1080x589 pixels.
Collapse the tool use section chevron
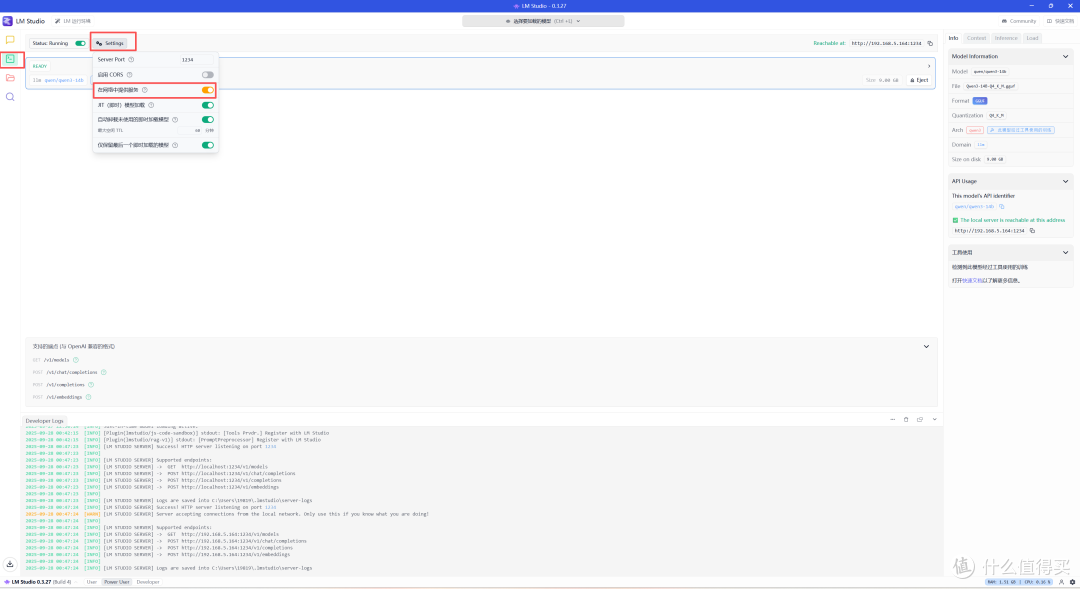pyautogui.click(x=1066, y=253)
